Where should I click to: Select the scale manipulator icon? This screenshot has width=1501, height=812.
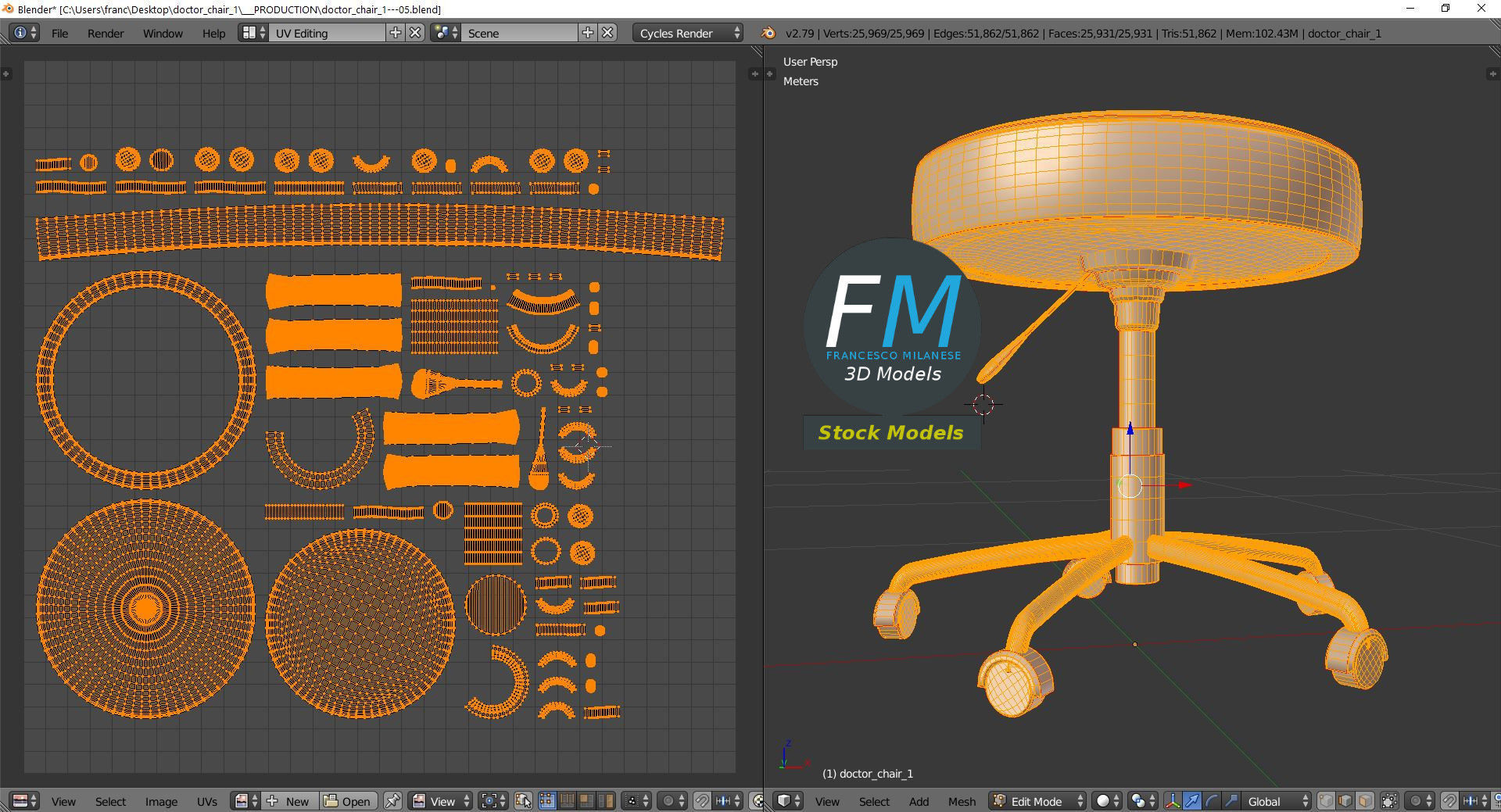click(x=1231, y=801)
